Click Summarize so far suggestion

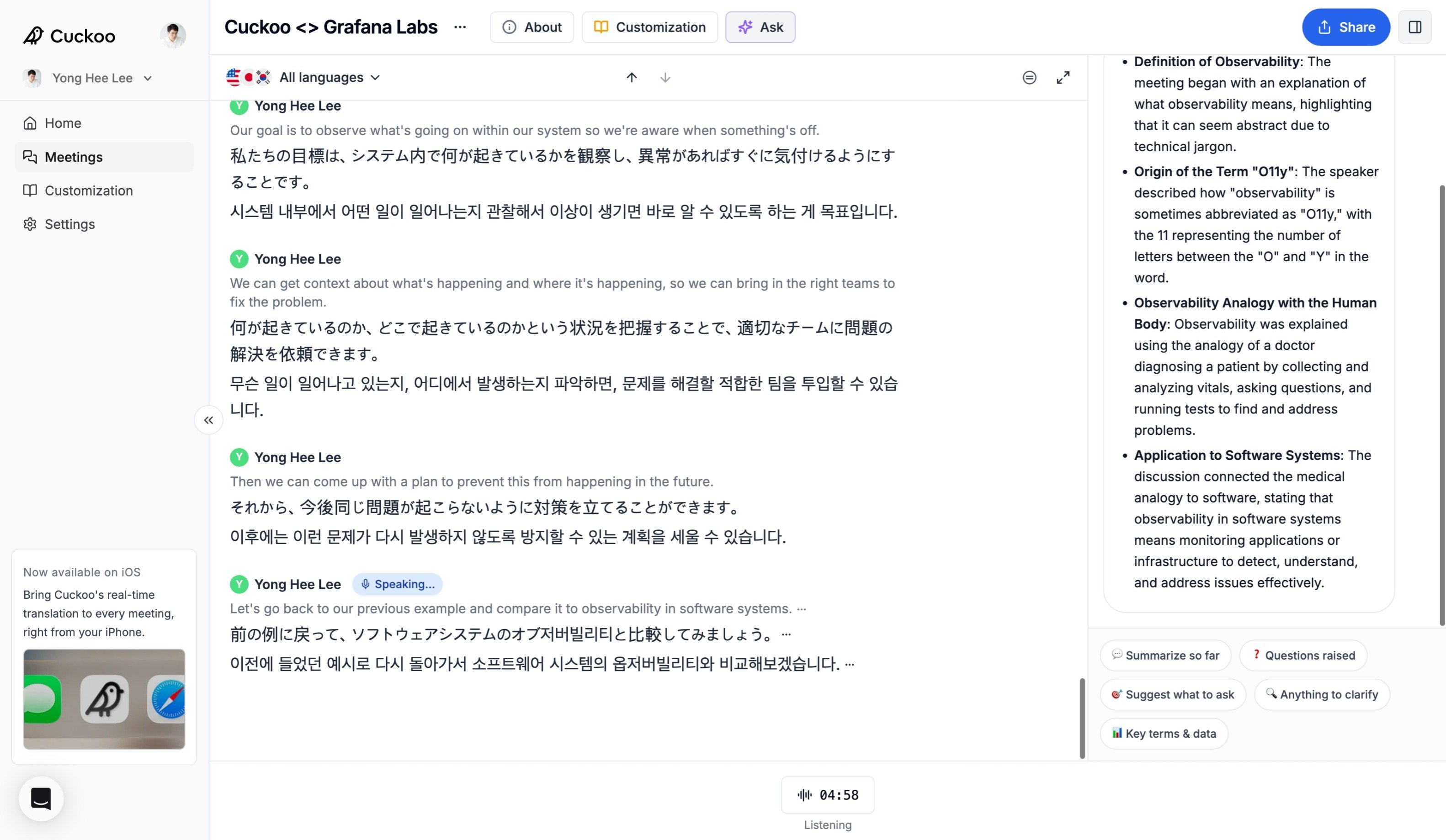(1165, 655)
